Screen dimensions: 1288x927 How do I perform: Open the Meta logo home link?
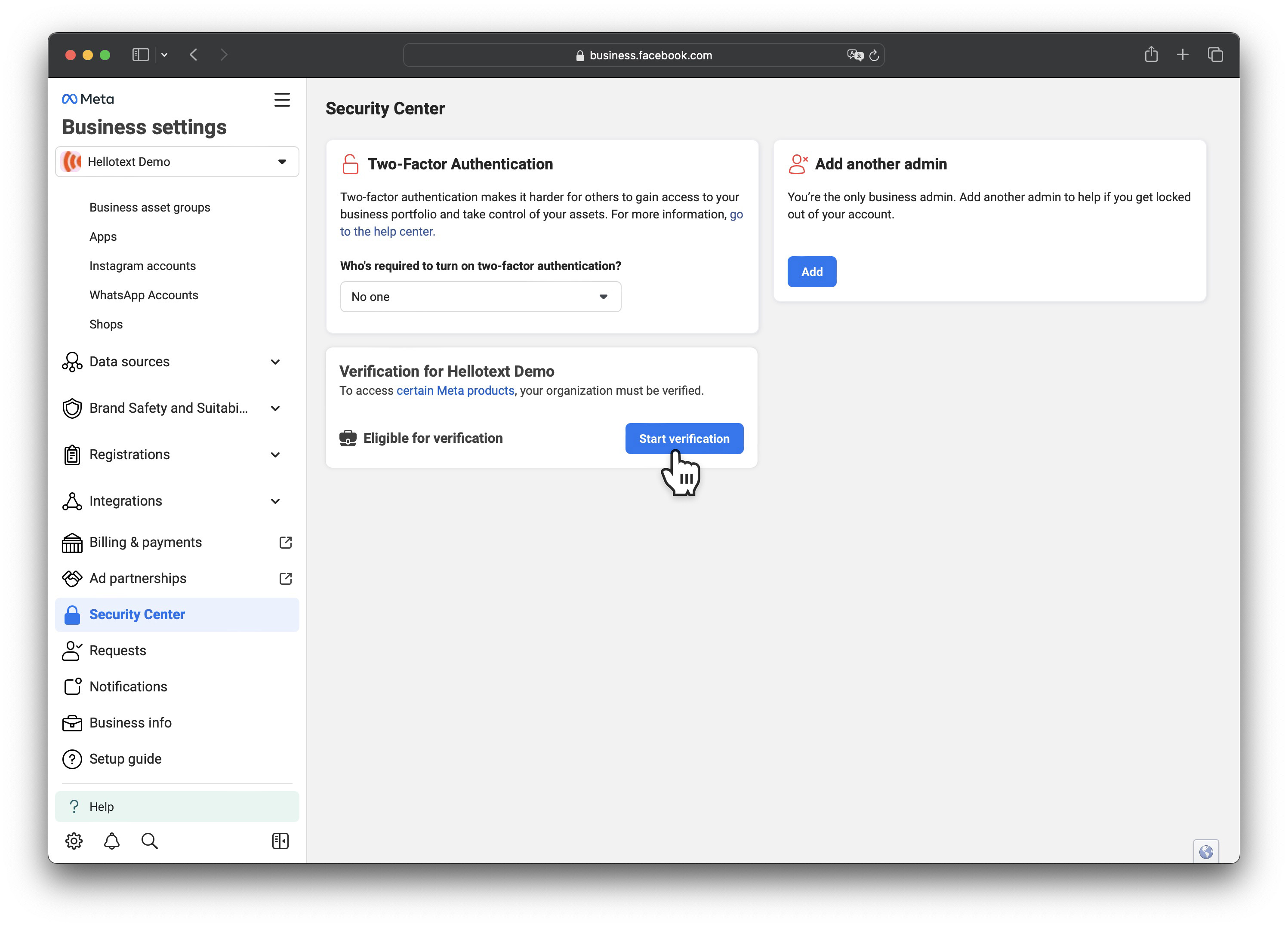pyautogui.click(x=87, y=99)
